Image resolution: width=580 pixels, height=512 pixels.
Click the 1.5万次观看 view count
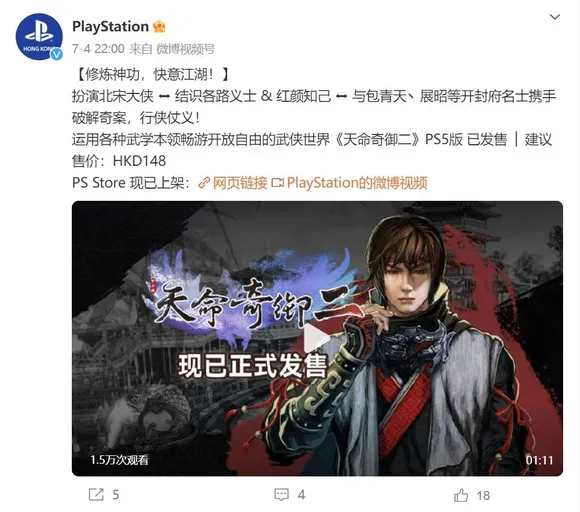[x=119, y=460]
